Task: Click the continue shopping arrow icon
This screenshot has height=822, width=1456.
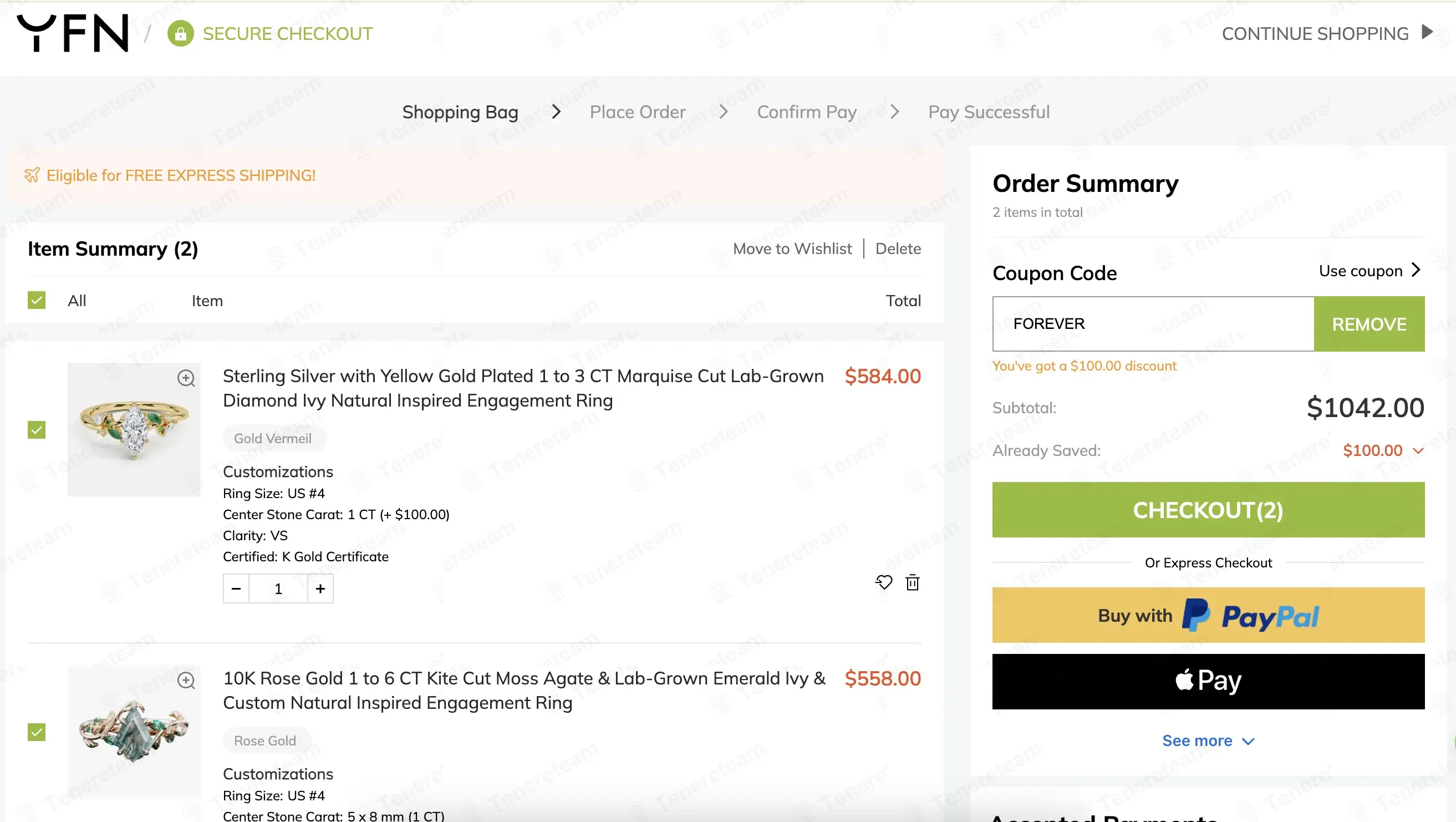Action: [1427, 32]
